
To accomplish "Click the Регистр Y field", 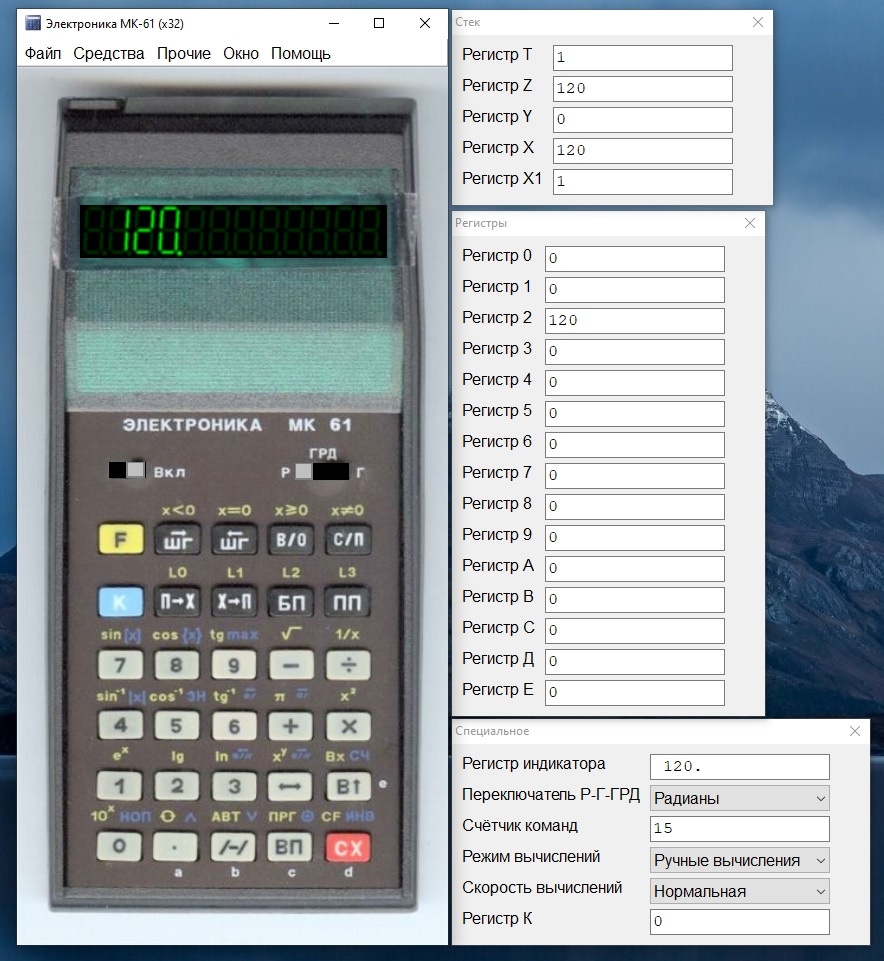I will (642, 120).
